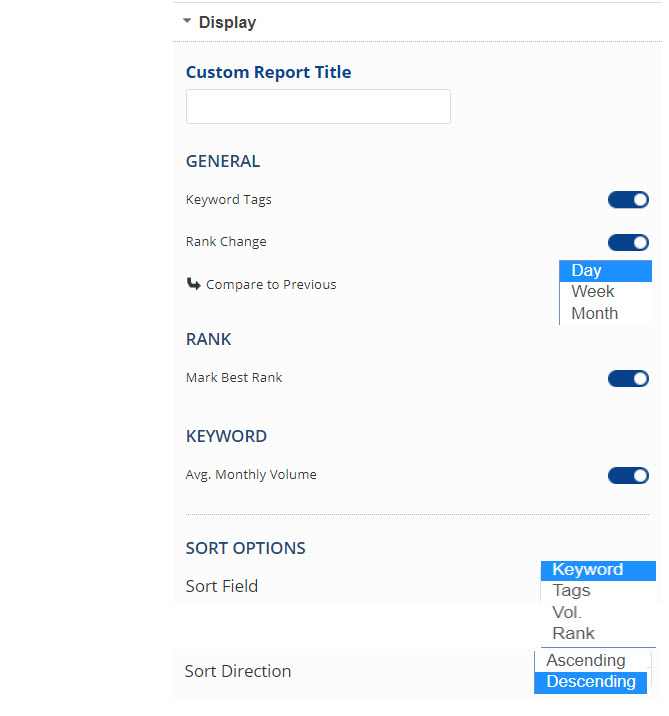Collapse the Display section triangle
Viewport: 669px width, 716px height.
coord(187,21)
